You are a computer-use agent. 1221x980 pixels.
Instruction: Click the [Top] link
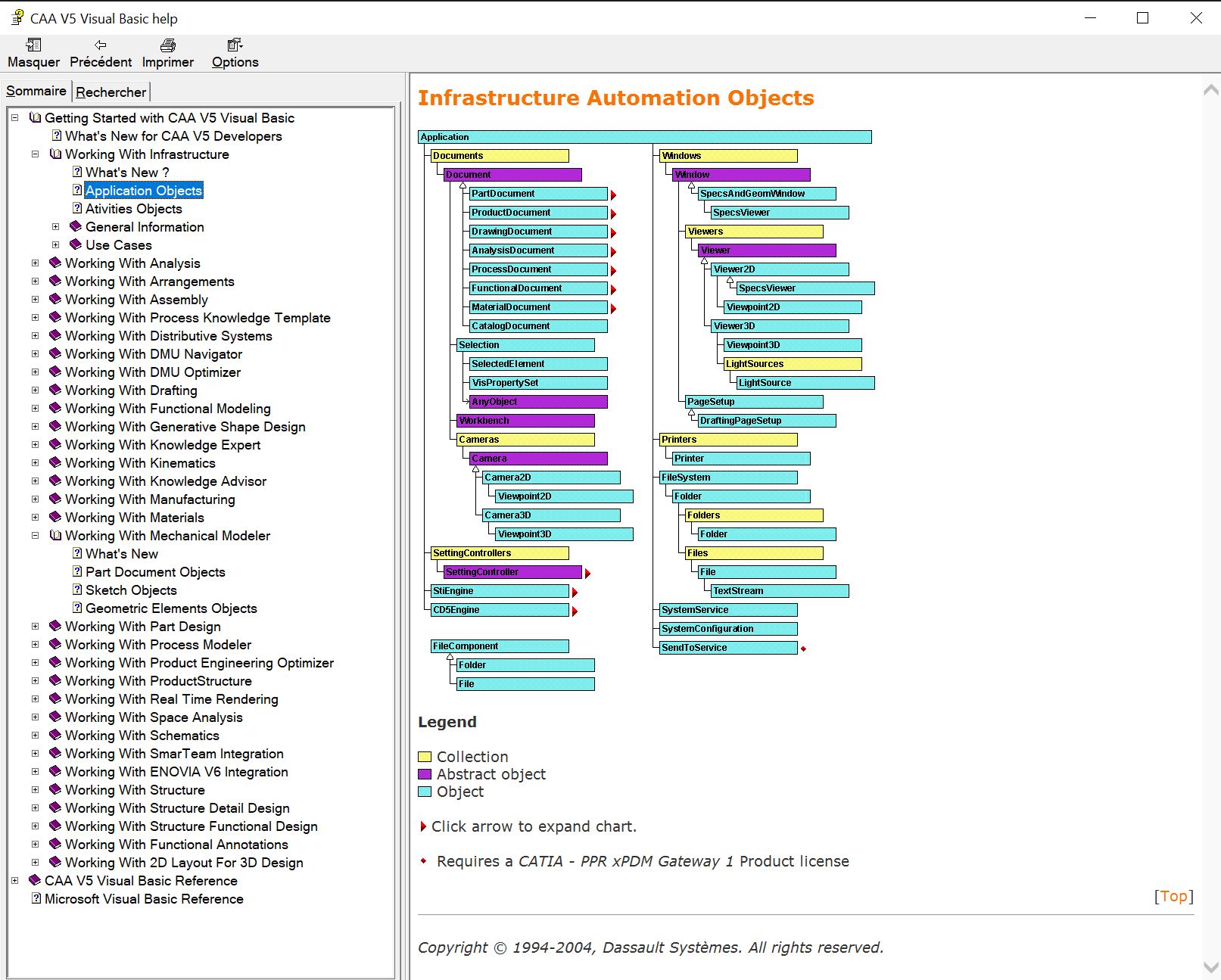point(1173,896)
